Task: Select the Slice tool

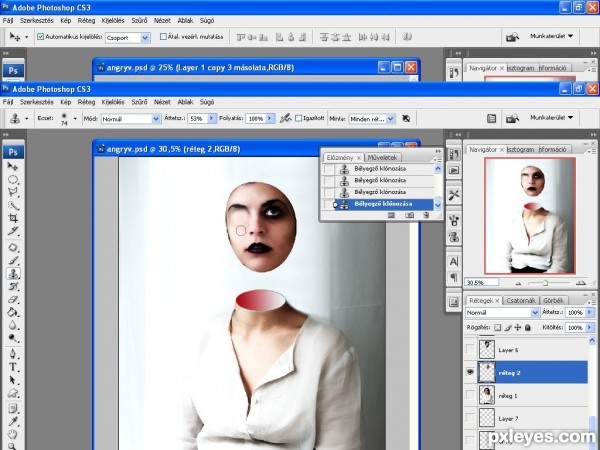Action: pyautogui.click(x=13, y=231)
